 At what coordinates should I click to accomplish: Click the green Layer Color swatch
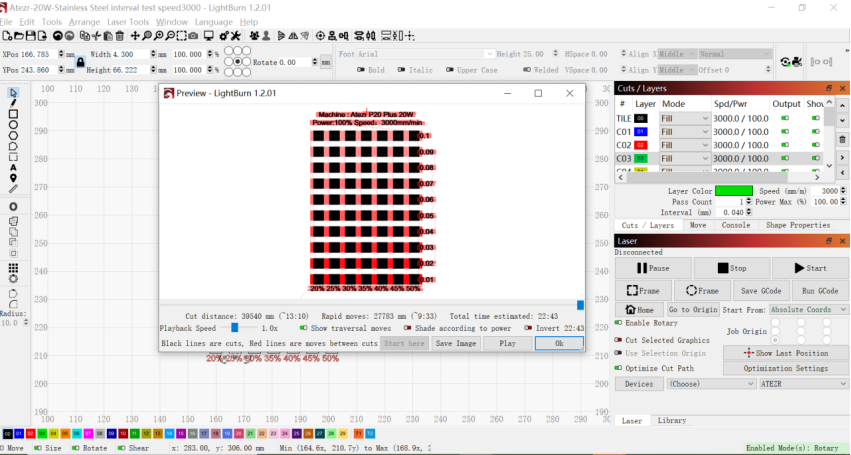click(x=733, y=190)
